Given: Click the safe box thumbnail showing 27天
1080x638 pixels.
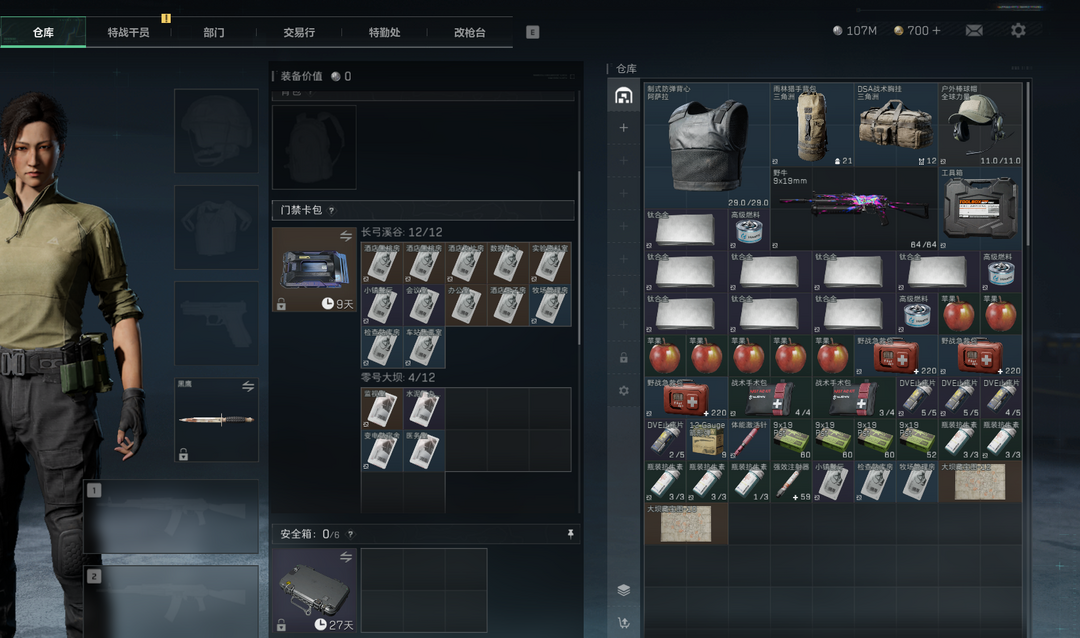Looking at the screenshot, I should (314, 590).
